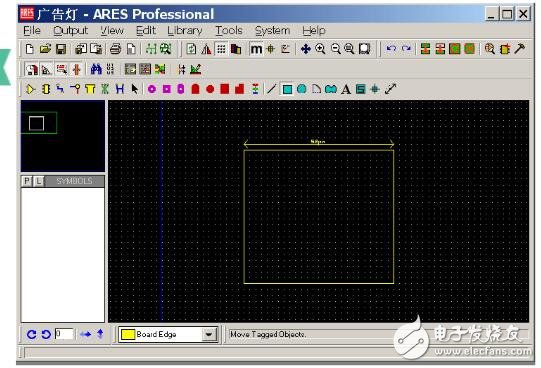Open the View menu
The height and width of the screenshot is (368, 541).
point(112,31)
